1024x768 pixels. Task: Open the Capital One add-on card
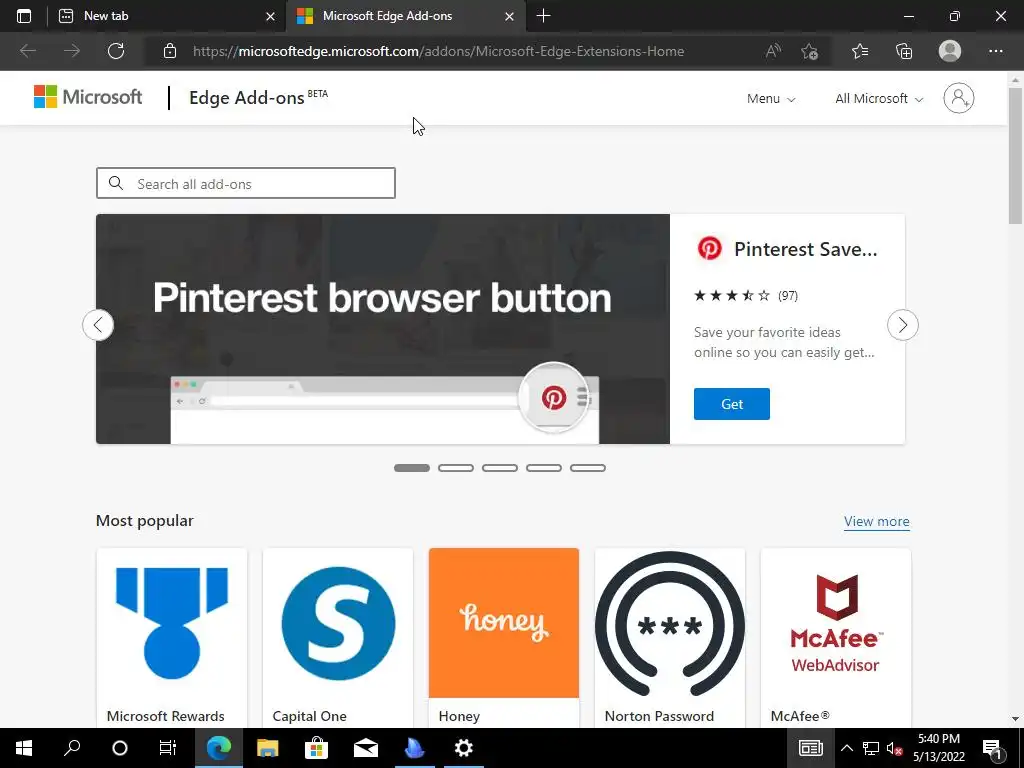338,637
